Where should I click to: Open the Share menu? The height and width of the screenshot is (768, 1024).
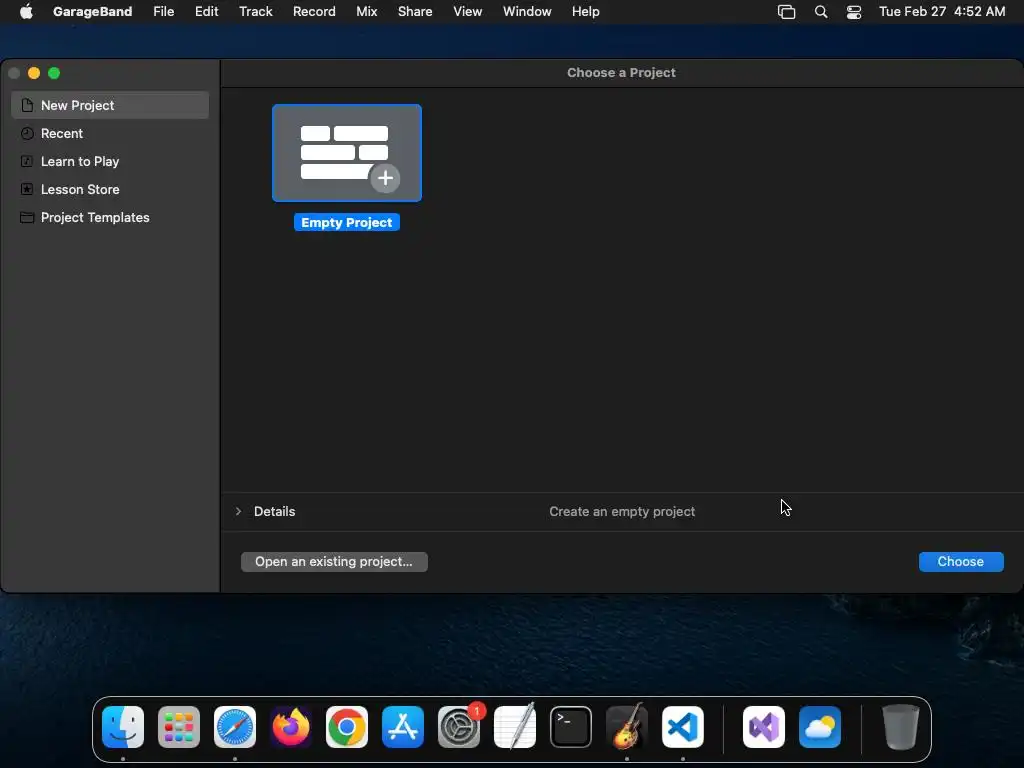(415, 12)
